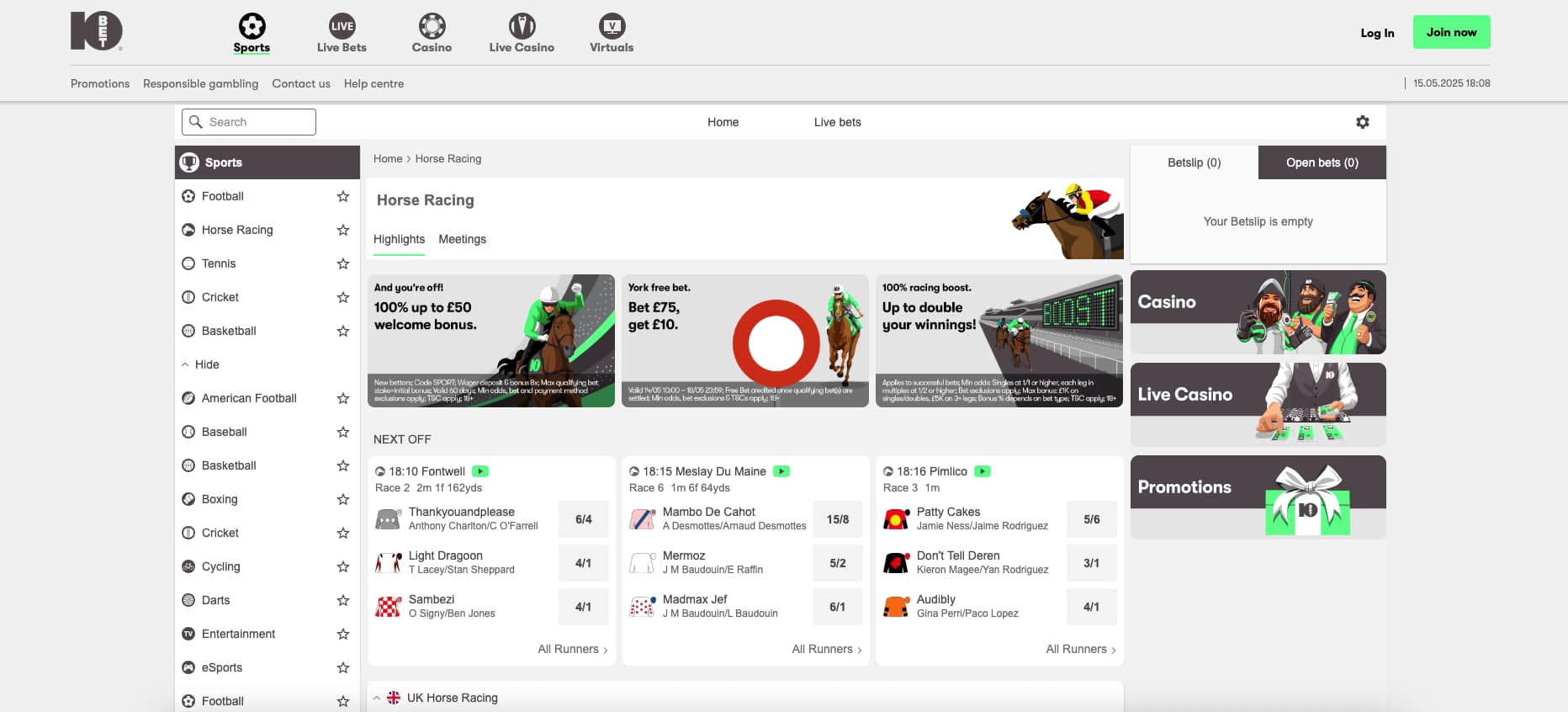Screen dimensions: 1568x712
Task: Toggle favorite star for Darts
Action: 343,600
